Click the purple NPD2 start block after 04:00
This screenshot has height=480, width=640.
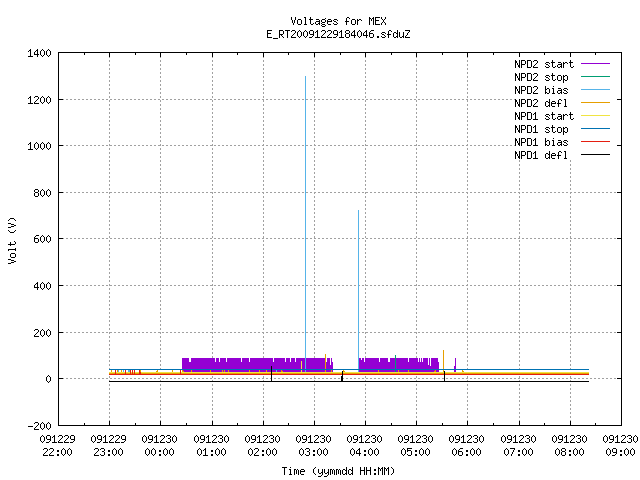point(399,364)
